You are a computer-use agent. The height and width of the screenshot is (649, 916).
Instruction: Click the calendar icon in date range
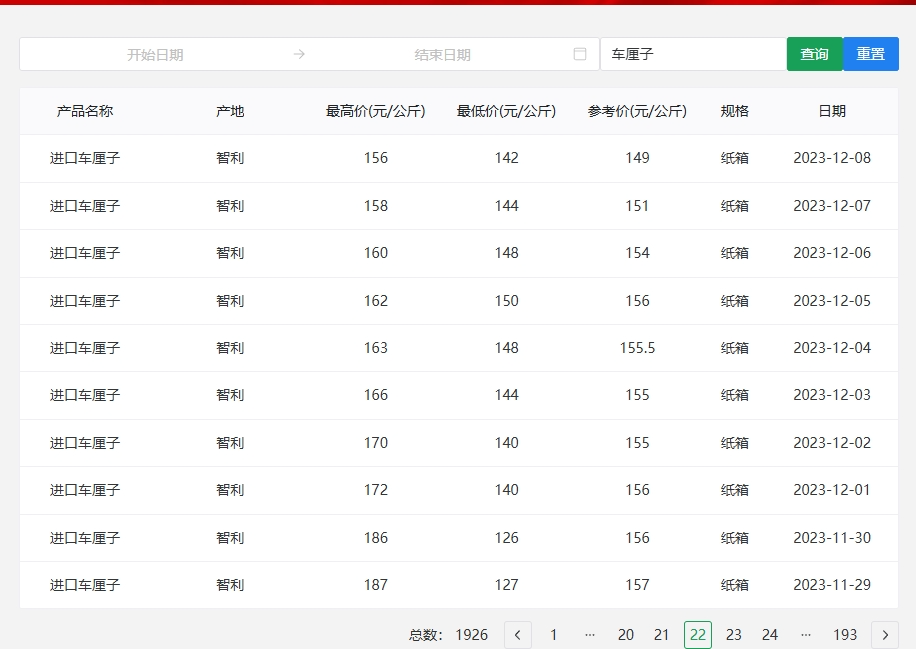tap(580, 54)
